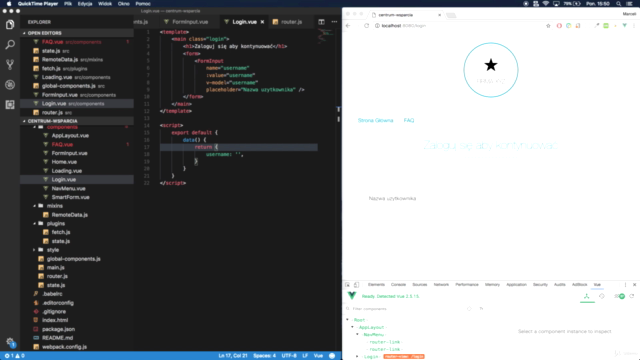
Task: Open the Vue devtools components tree view
Action: tap(587, 296)
